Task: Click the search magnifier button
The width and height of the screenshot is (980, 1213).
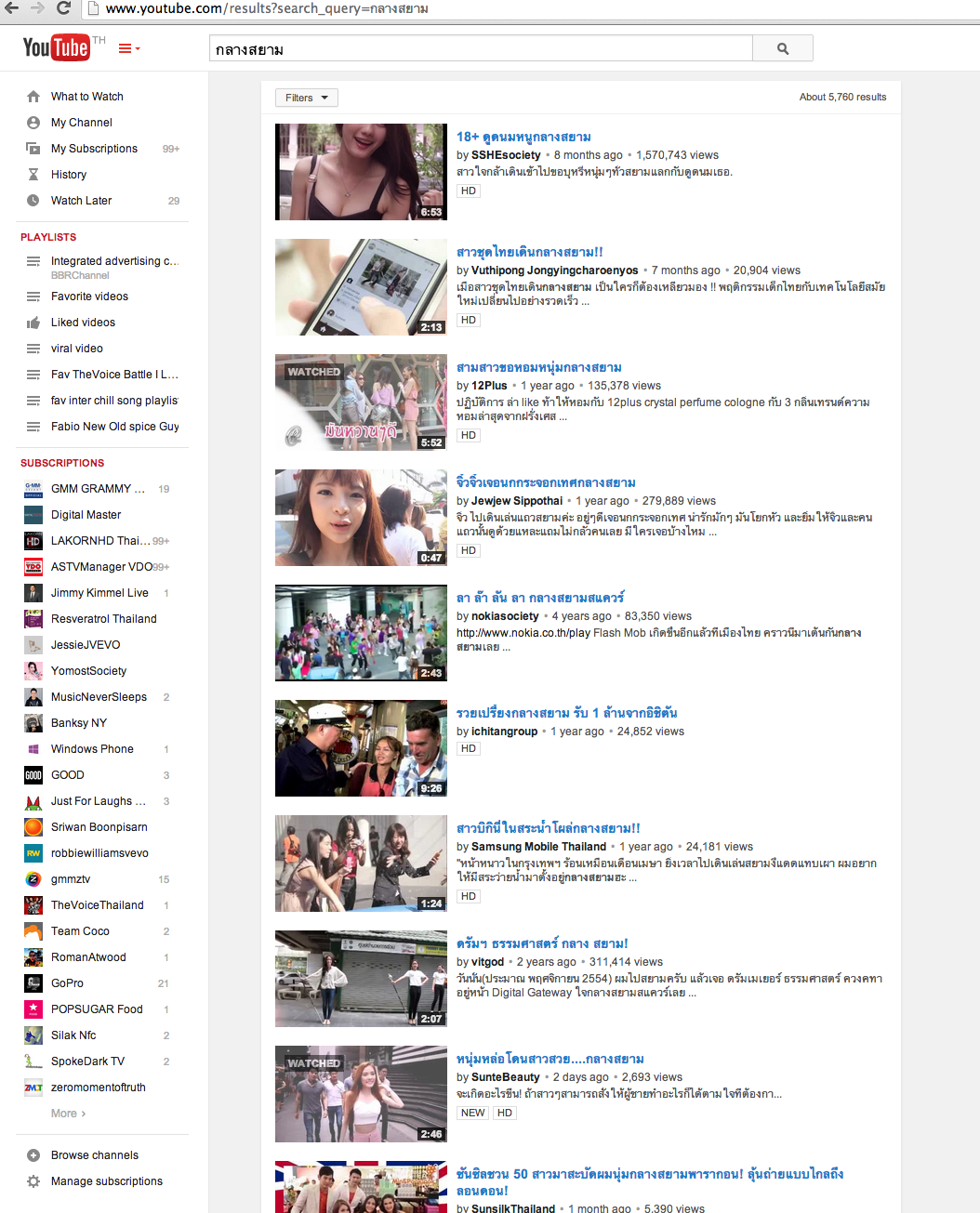Action: 782,48
